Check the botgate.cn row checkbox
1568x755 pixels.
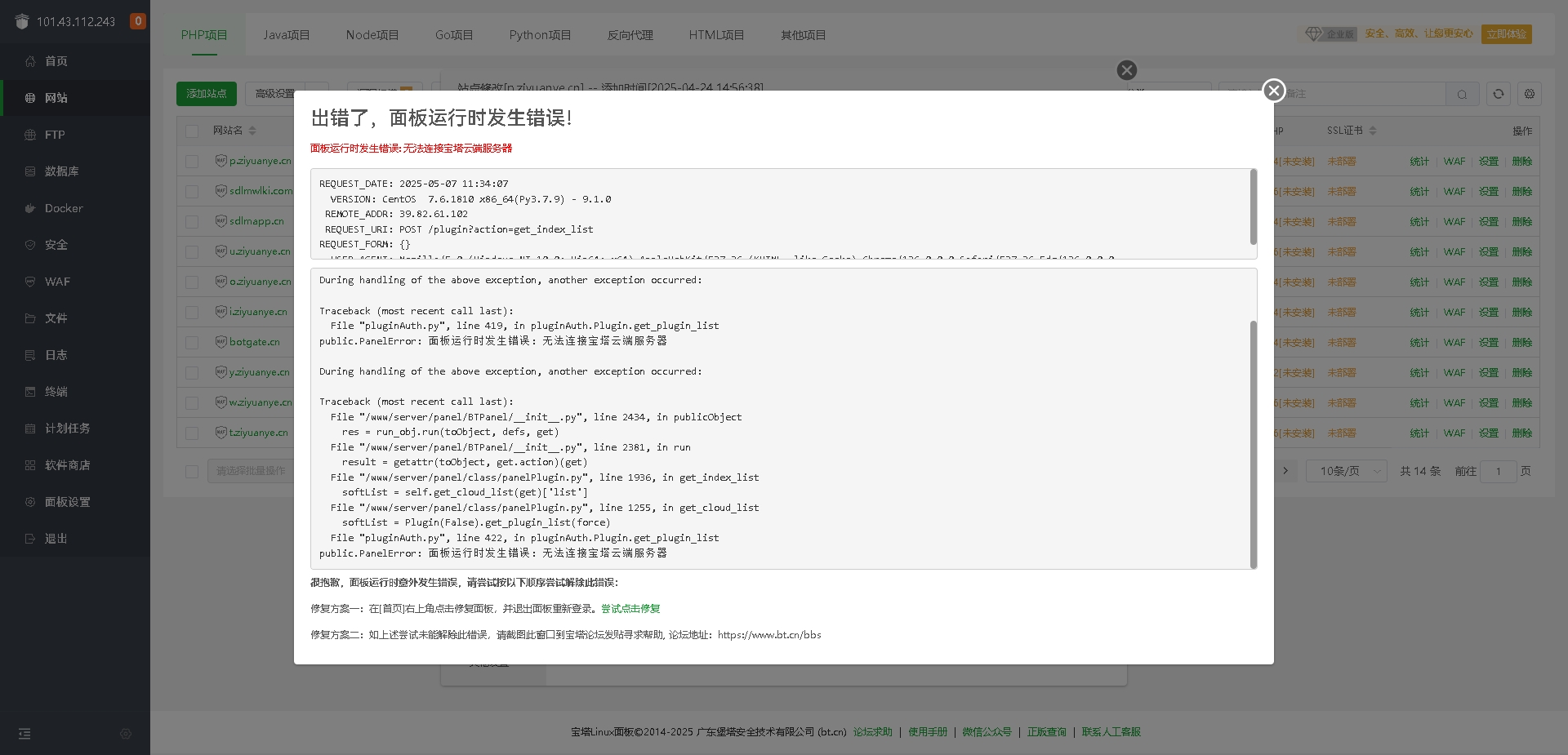[x=192, y=343]
